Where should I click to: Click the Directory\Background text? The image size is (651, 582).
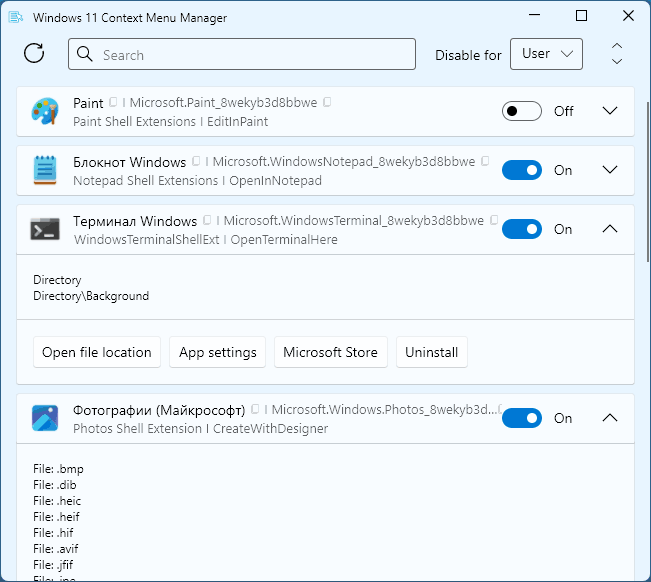click(91, 296)
